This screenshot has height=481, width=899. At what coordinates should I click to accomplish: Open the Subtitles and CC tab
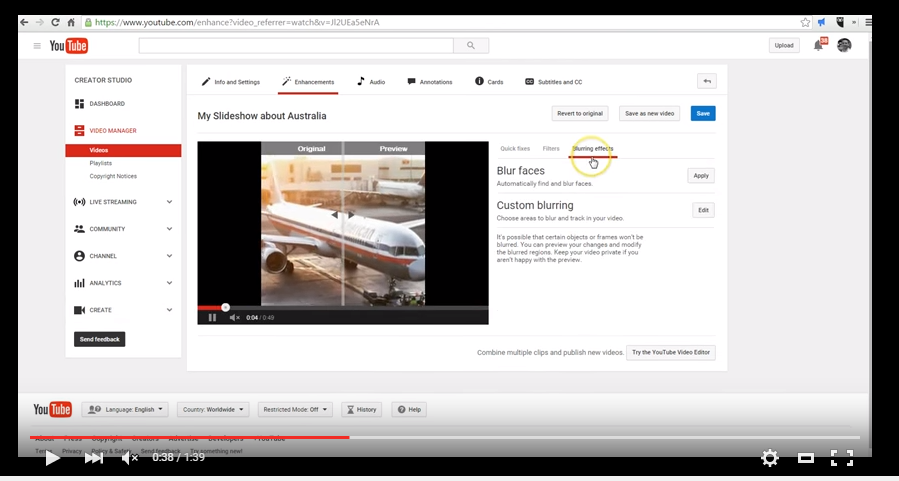pyautogui.click(x=554, y=82)
